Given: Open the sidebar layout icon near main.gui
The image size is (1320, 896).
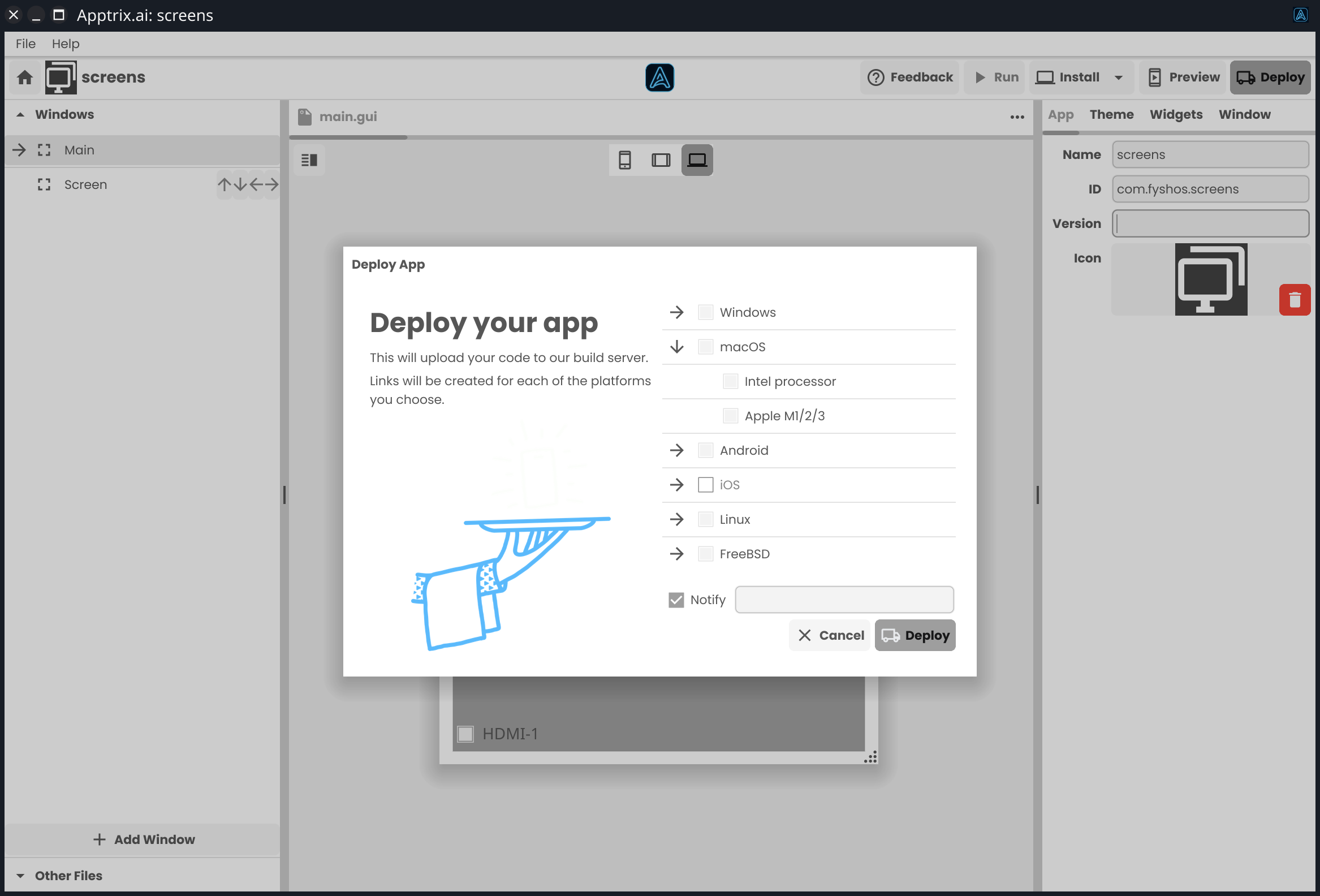Looking at the screenshot, I should tap(309, 160).
